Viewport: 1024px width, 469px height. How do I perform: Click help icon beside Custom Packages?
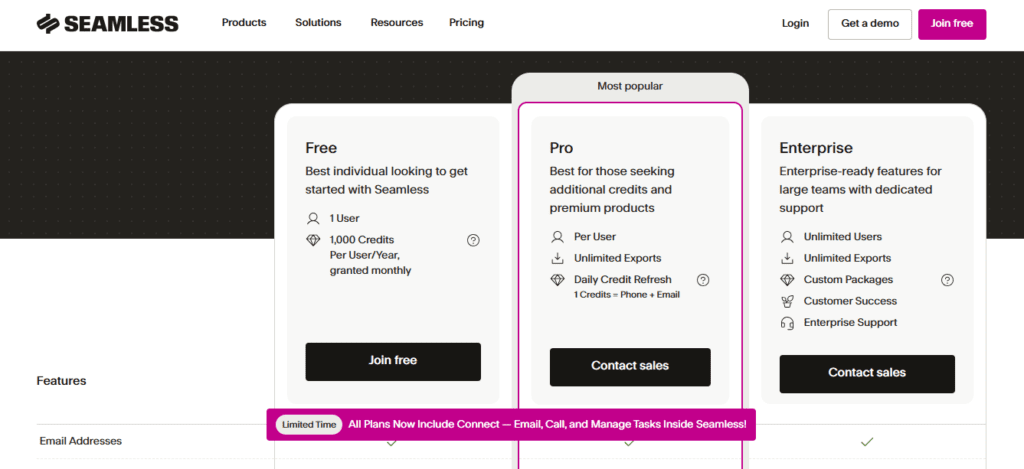[947, 280]
